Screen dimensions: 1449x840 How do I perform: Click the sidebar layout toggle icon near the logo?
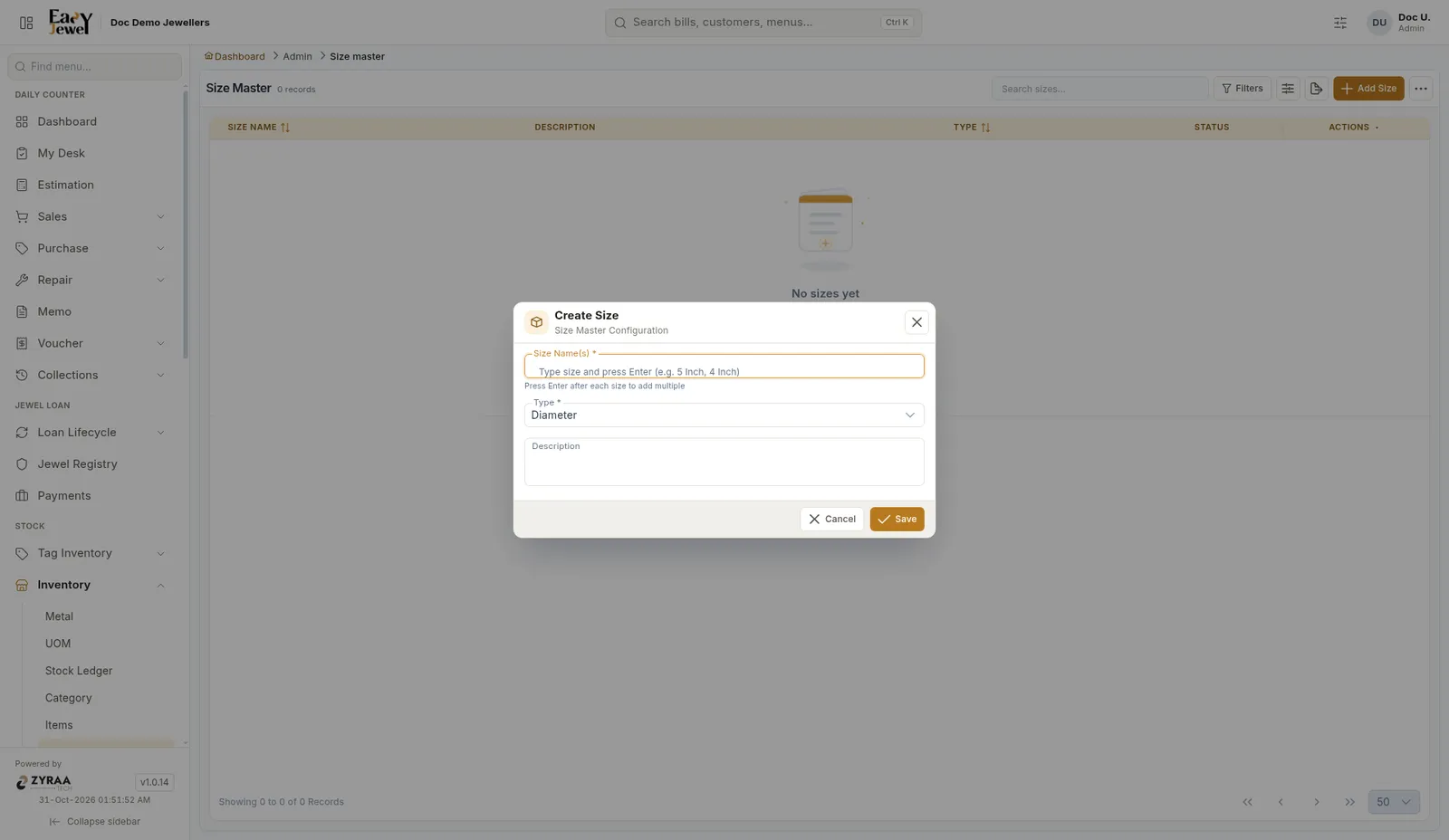pyautogui.click(x=26, y=23)
